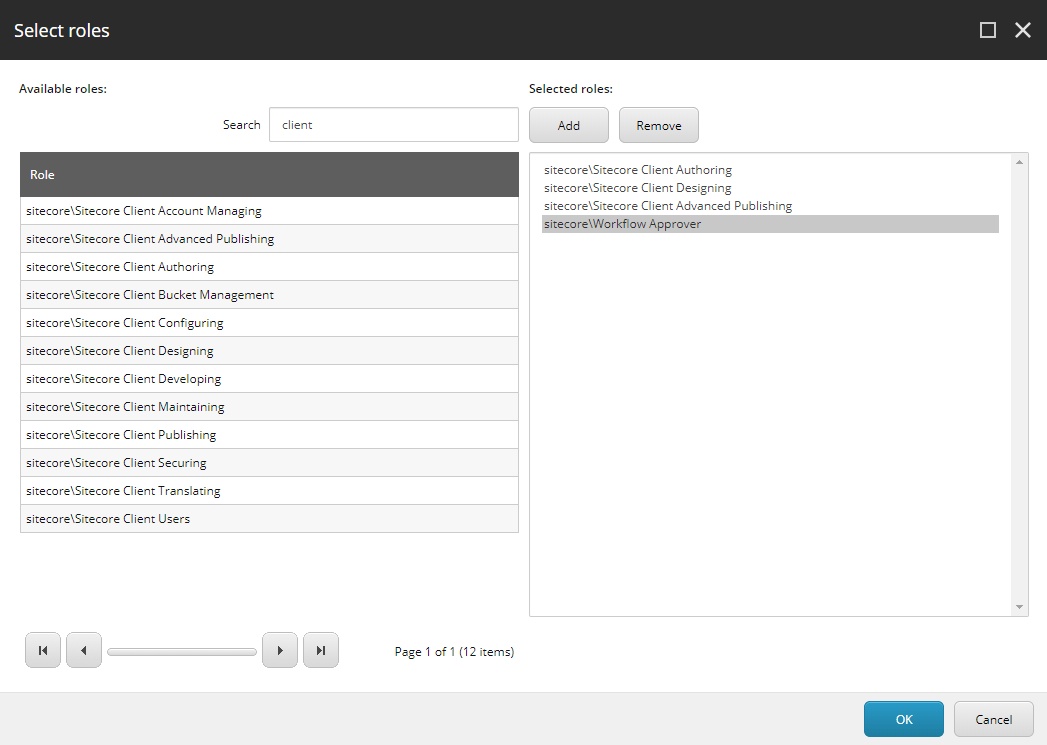1047x745 pixels.
Task: Remove the highlighted selected role
Action: [659, 126]
